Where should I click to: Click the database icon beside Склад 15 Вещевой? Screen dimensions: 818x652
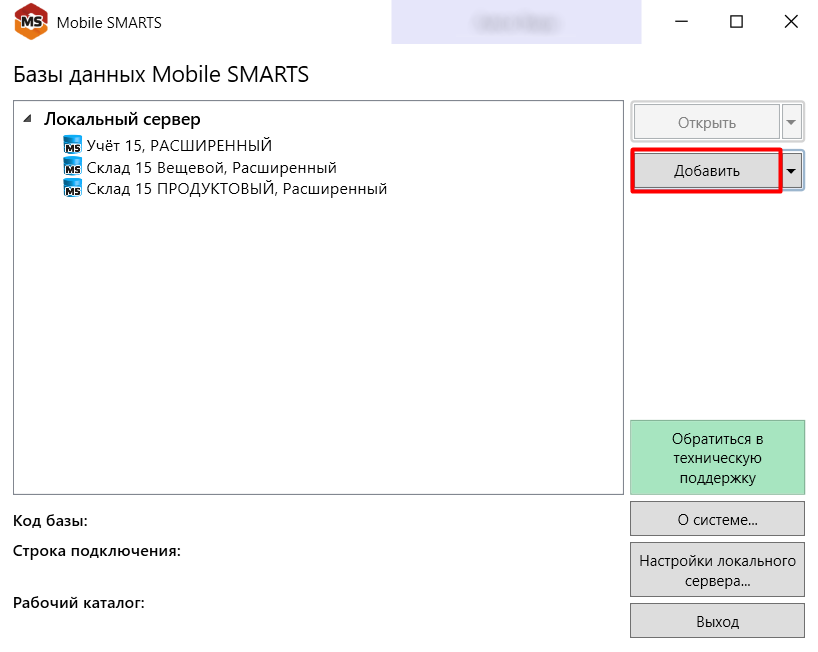click(x=73, y=167)
